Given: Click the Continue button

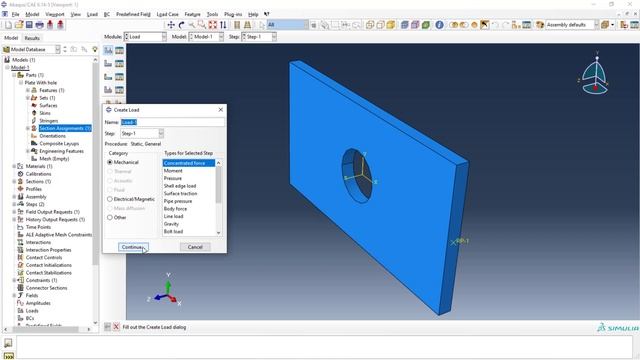Looking at the screenshot, I should (x=133, y=247).
